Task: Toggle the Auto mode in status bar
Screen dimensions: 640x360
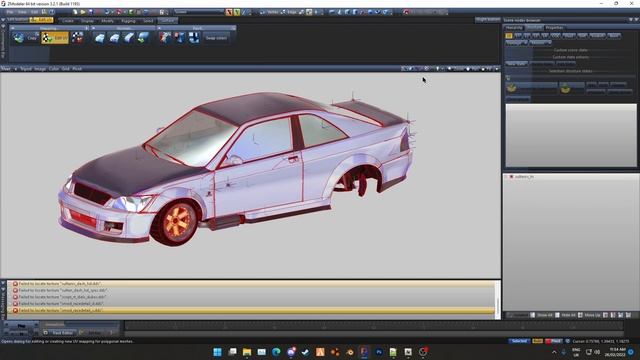Action: click(x=538, y=341)
